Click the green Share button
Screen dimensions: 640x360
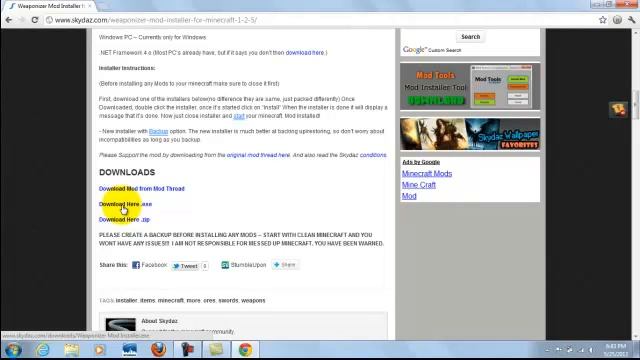[x=285, y=265]
